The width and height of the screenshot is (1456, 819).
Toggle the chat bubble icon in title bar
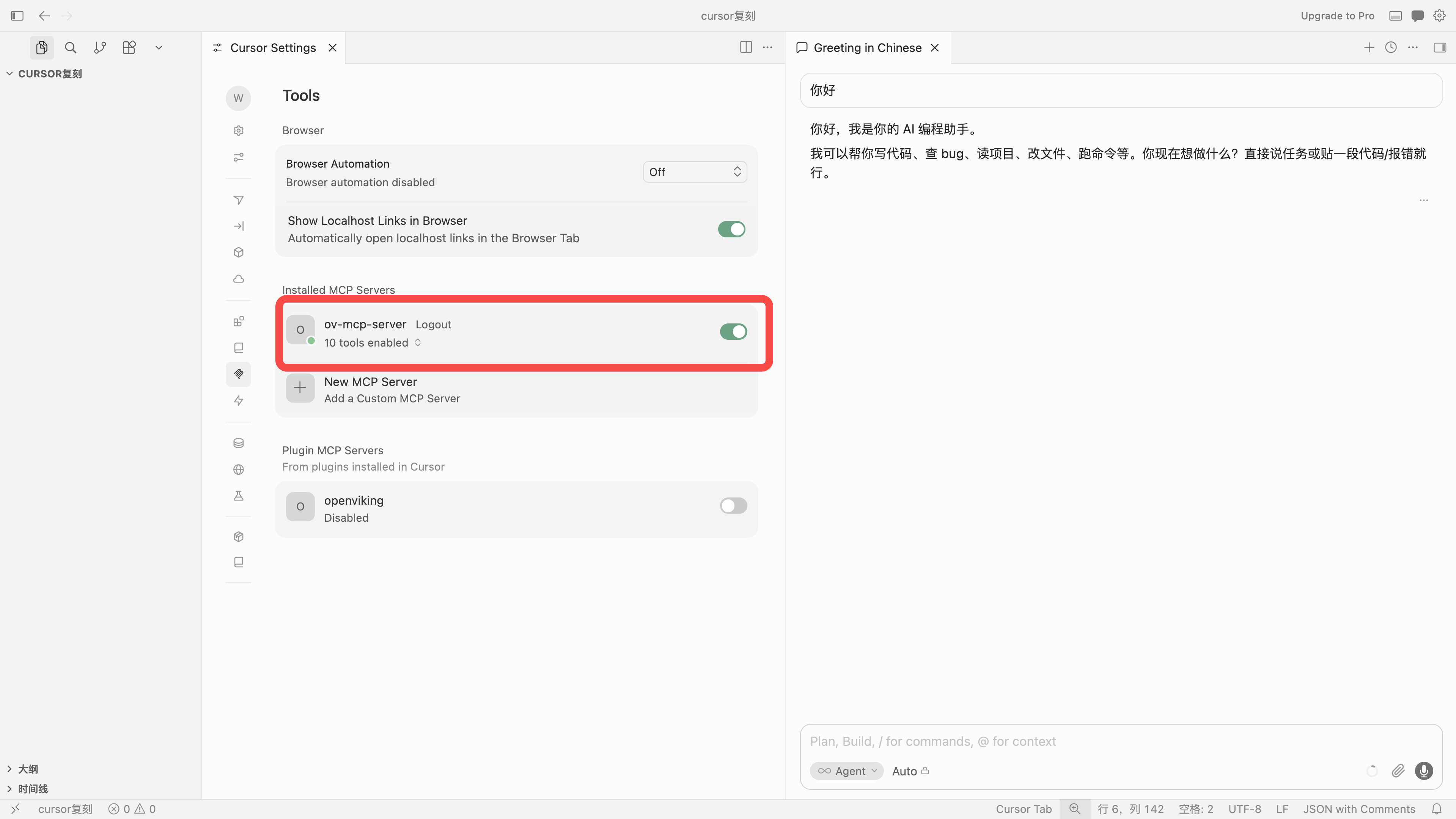pyautogui.click(x=1418, y=16)
